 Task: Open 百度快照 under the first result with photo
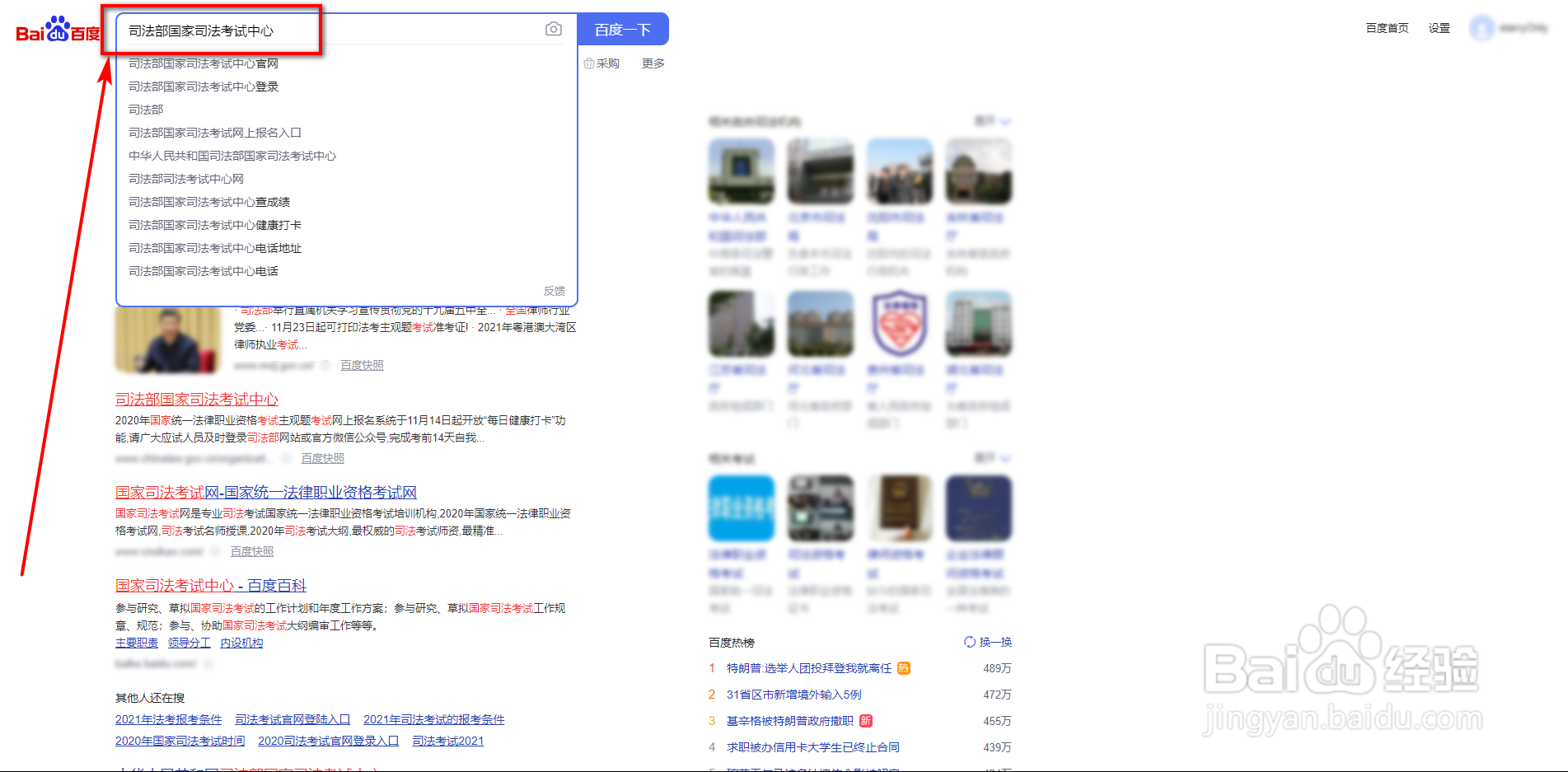point(363,365)
